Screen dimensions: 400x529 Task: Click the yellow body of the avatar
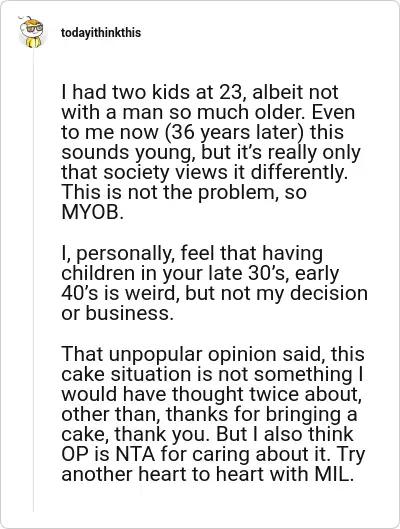[34, 42]
